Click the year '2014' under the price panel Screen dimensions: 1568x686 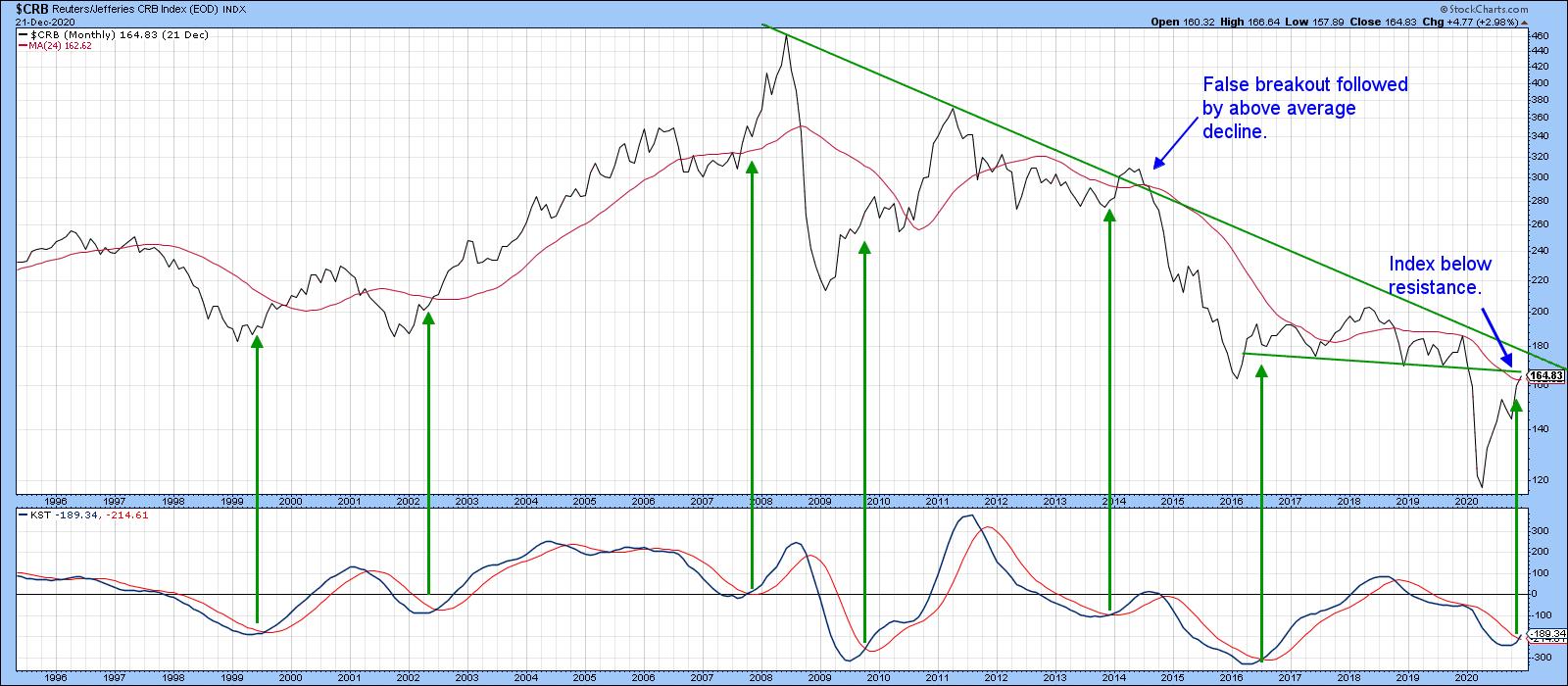click(1114, 501)
